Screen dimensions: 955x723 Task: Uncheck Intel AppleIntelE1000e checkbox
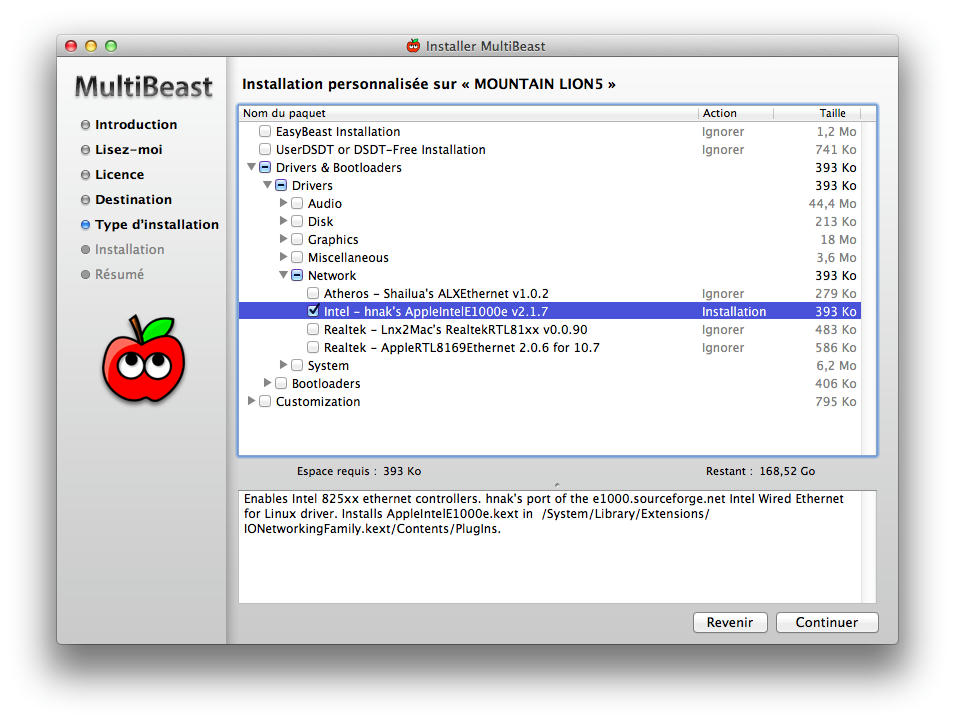pyautogui.click(x=312, y=311)
